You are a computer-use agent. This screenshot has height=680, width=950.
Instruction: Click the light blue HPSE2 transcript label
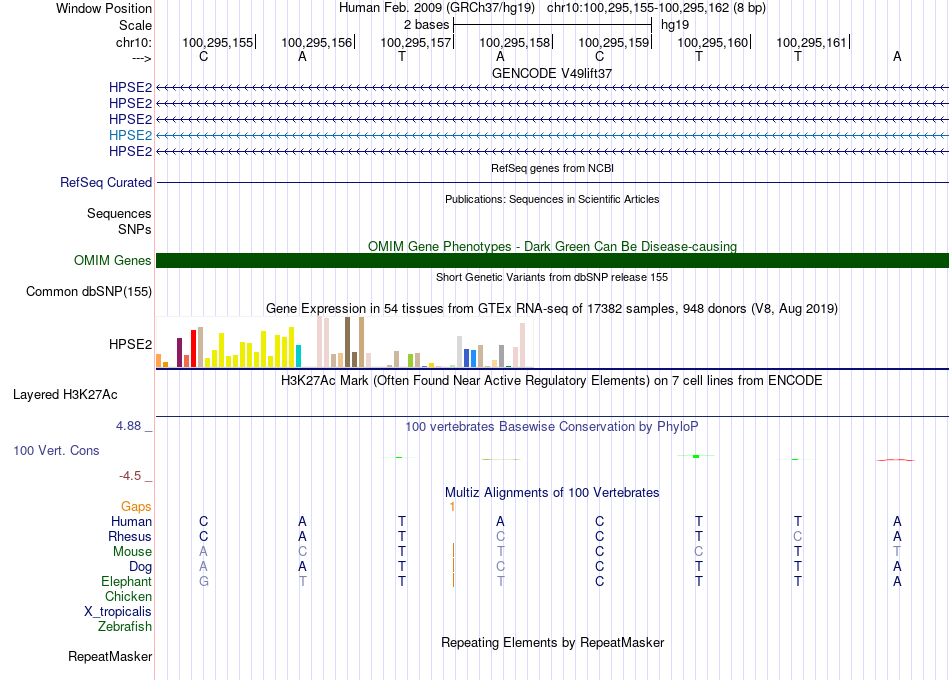pos(130,135)
